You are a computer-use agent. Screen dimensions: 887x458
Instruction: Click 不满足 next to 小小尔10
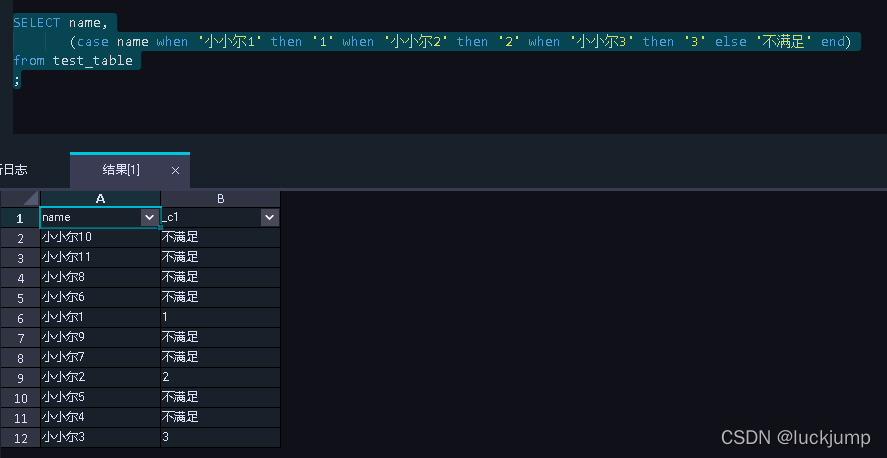221,237
